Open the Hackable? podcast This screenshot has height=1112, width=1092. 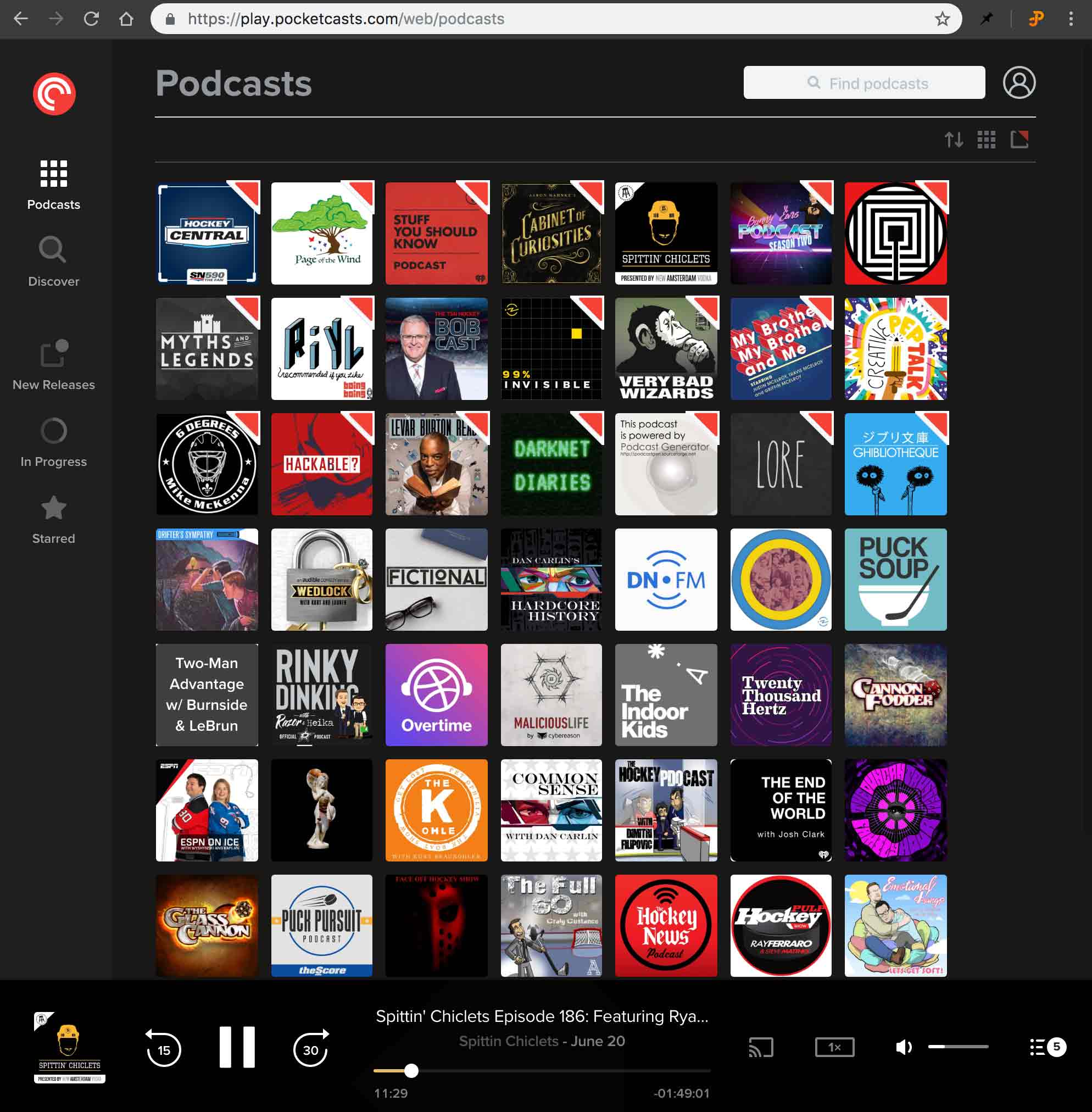pyautogui.click(x=322, y=464)
